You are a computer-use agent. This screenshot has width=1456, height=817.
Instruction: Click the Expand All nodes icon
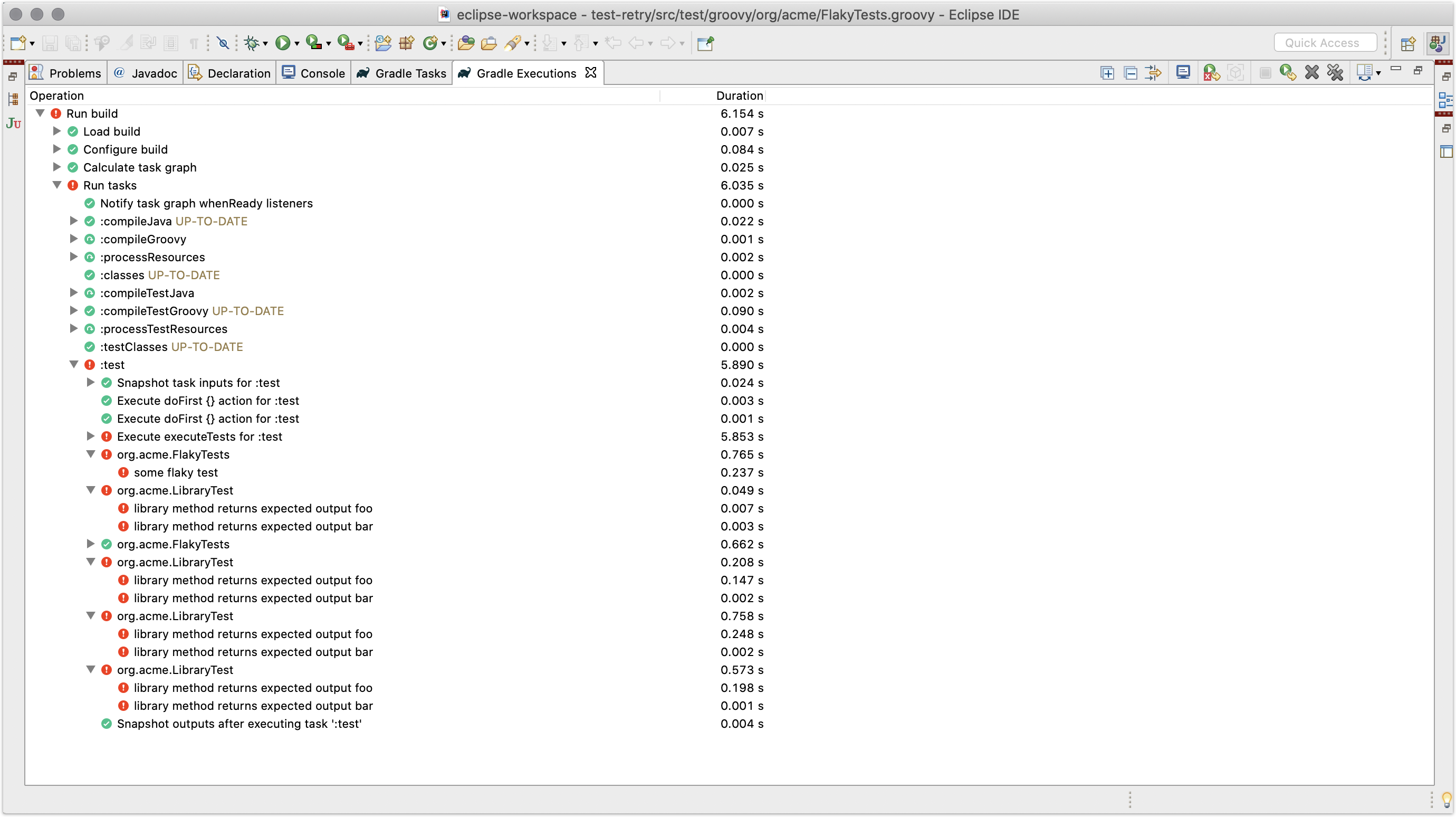tap(1107, 73)
